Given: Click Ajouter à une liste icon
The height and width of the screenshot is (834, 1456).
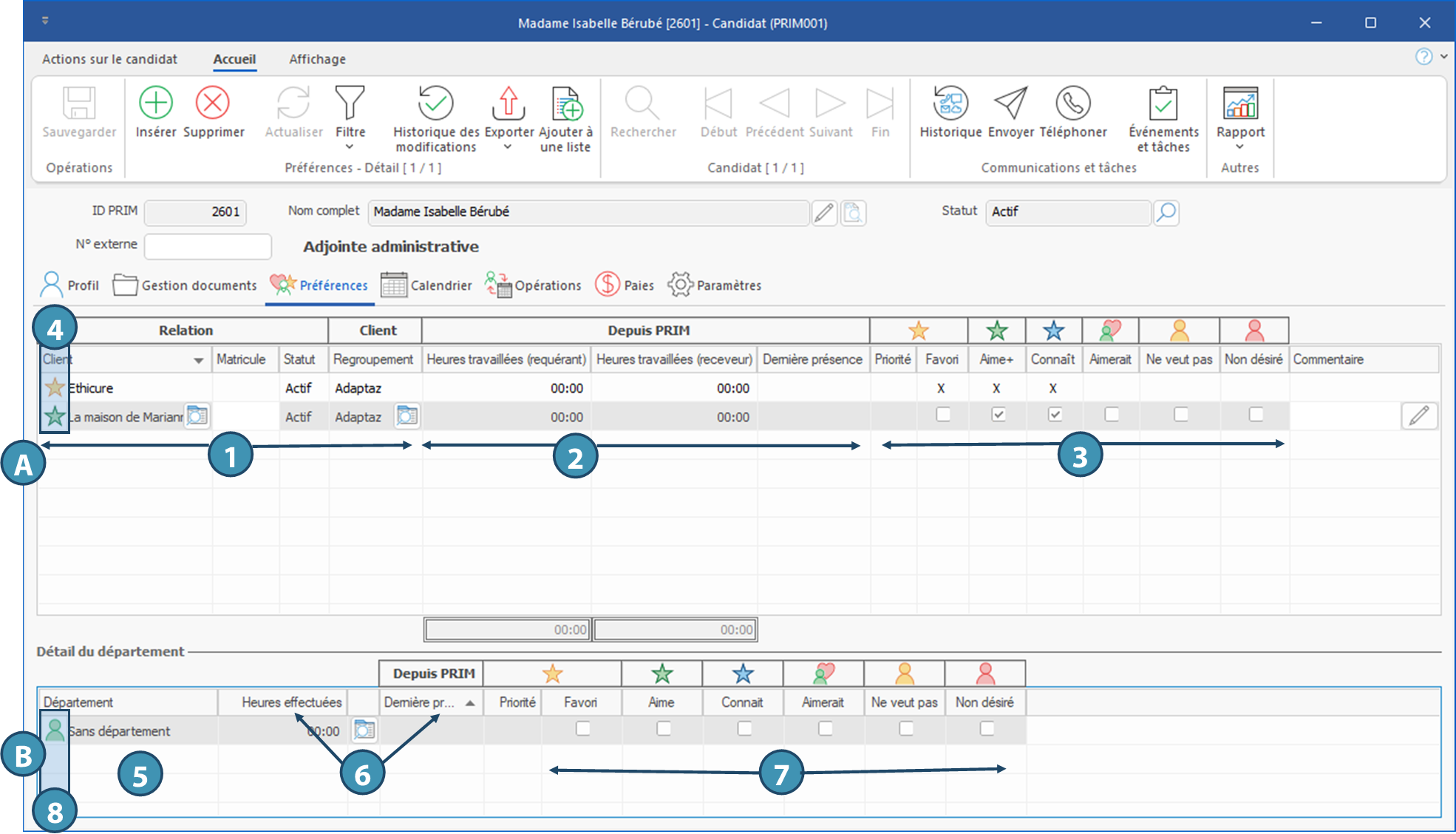Looking at the screenshot, I should click(566, 104).
